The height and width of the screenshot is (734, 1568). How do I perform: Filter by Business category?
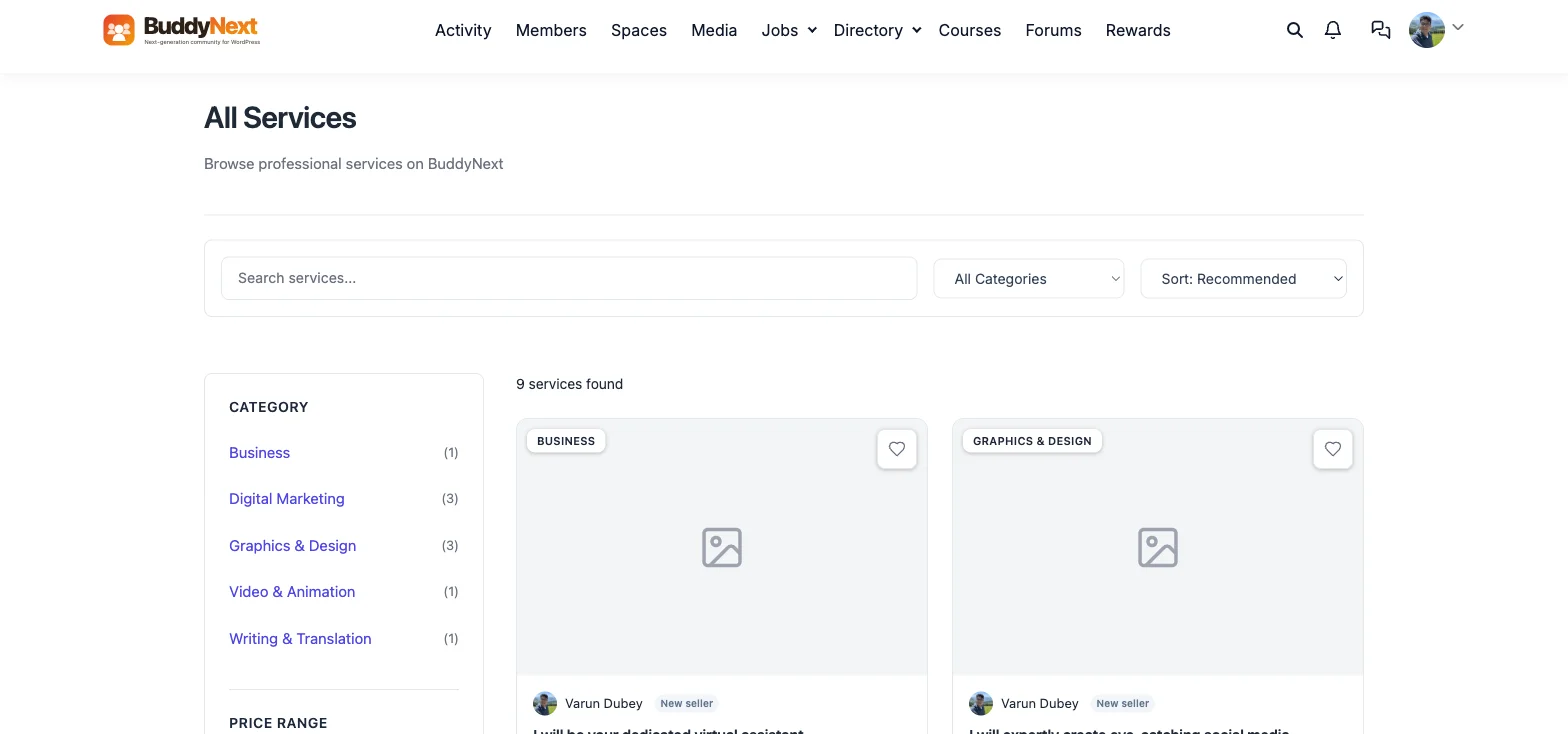point(259,453)
